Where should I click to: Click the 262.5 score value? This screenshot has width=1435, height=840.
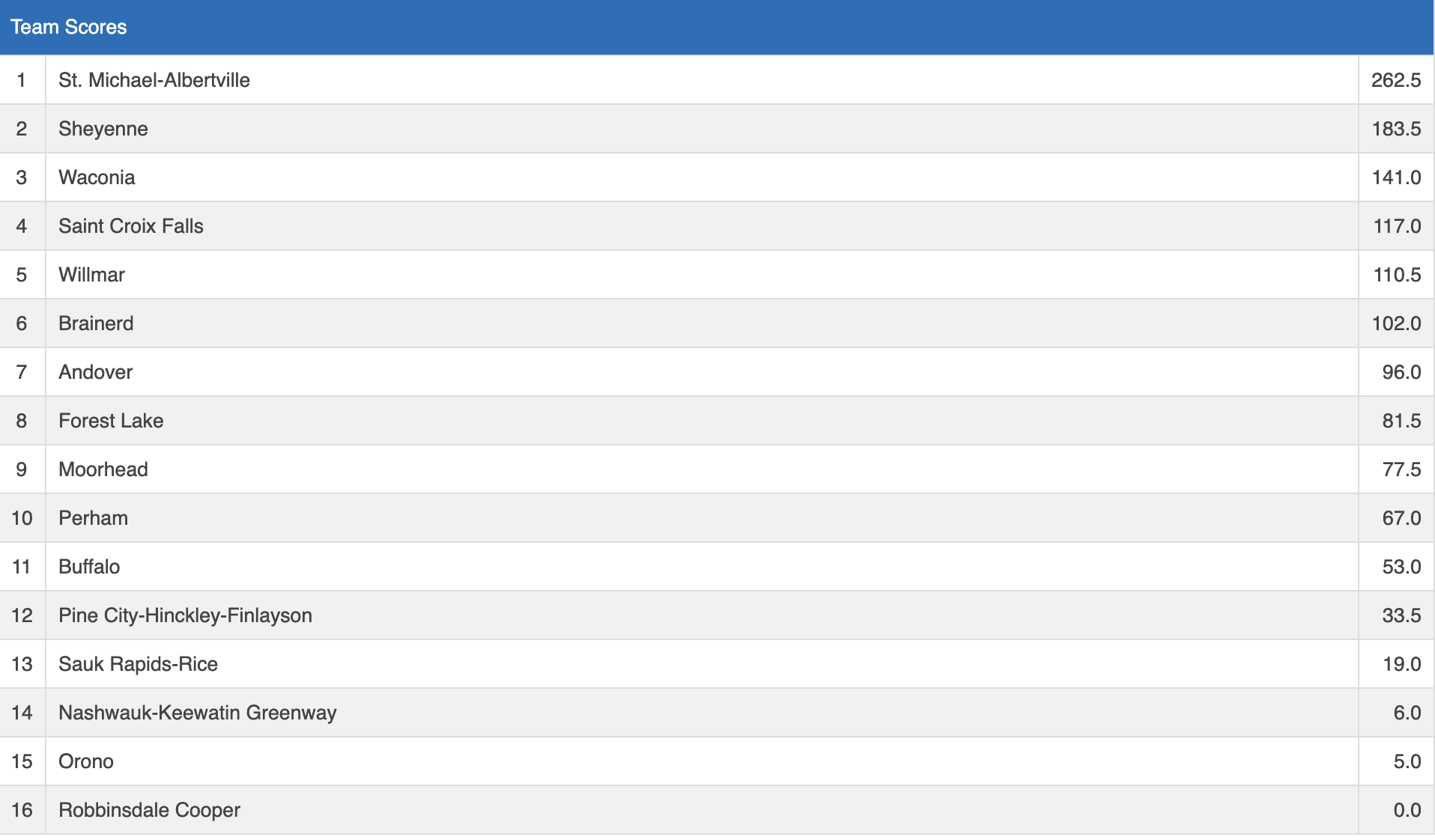pos(1395,80)
